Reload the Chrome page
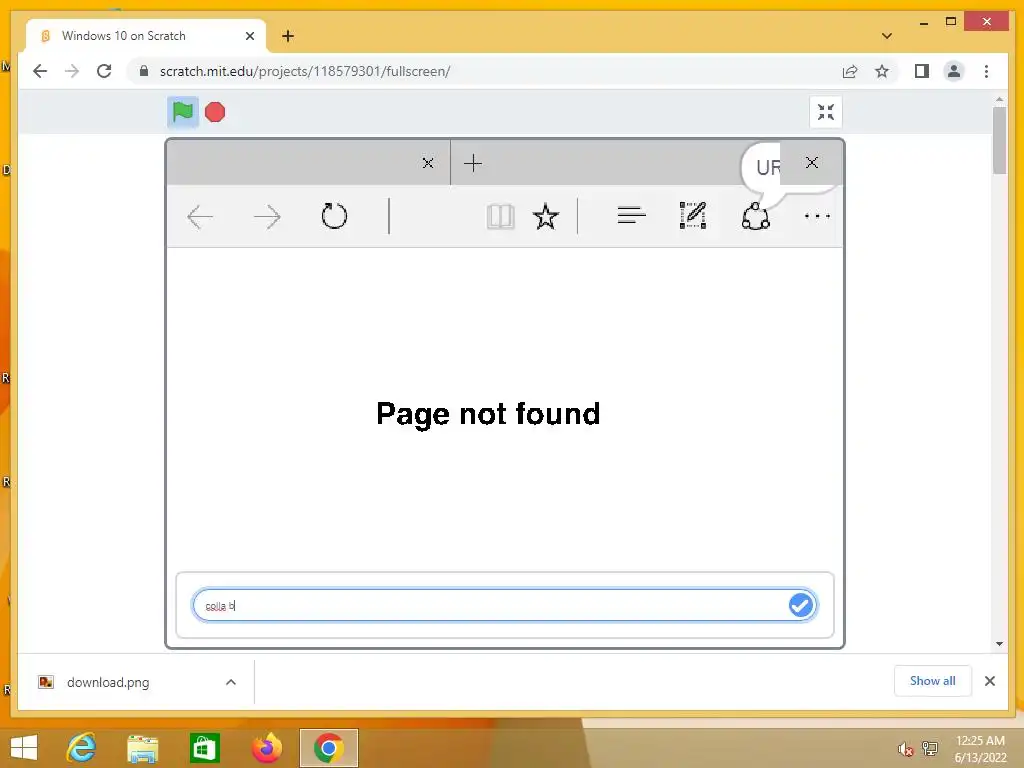 pos(104,71)
